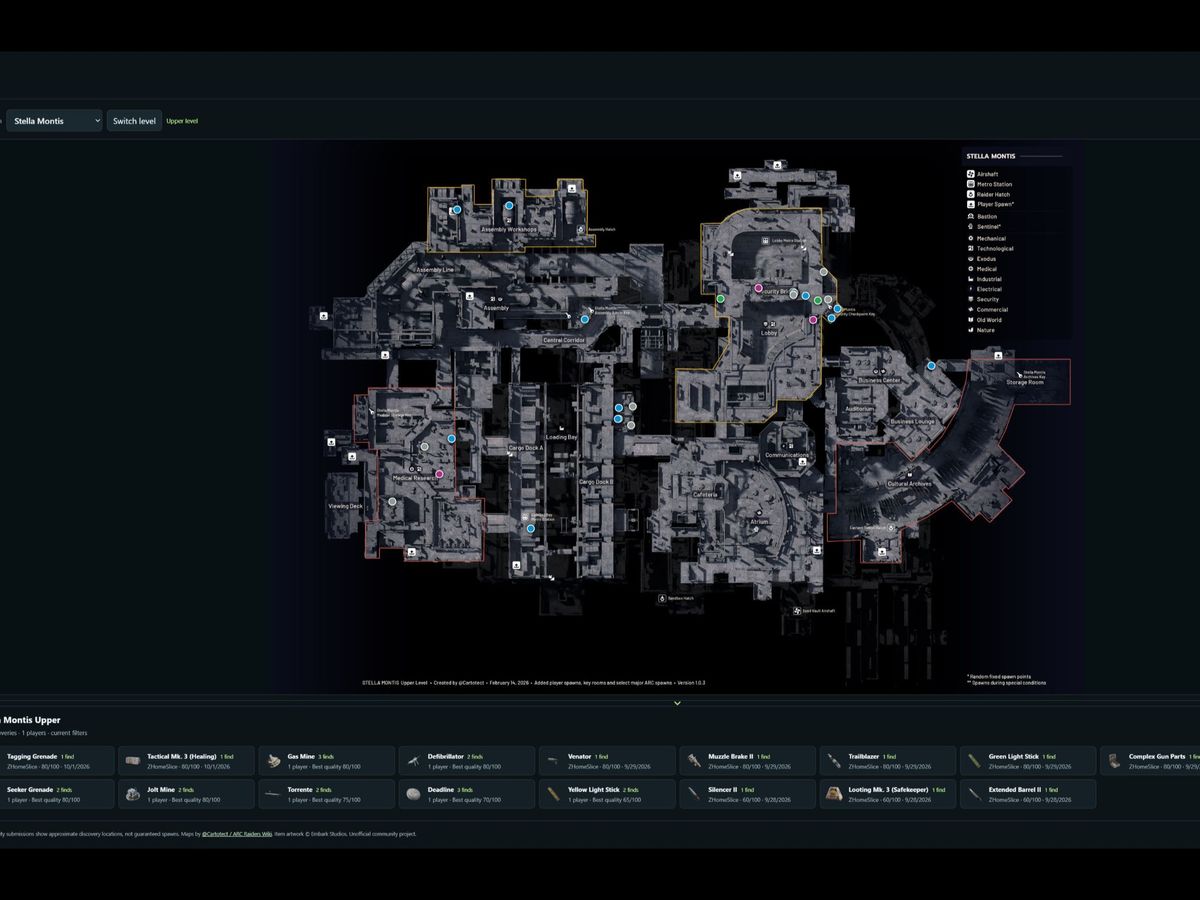Click the Trailblazer item icon
The width and height of the screenshot is (1200, 900).
coord(834,761)
